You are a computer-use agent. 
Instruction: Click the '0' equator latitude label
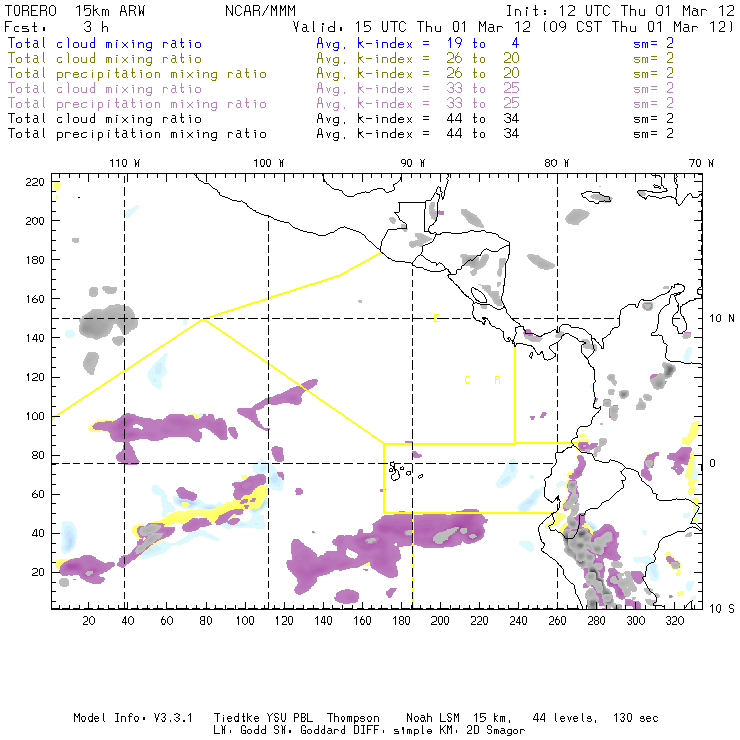pos(712,463)
